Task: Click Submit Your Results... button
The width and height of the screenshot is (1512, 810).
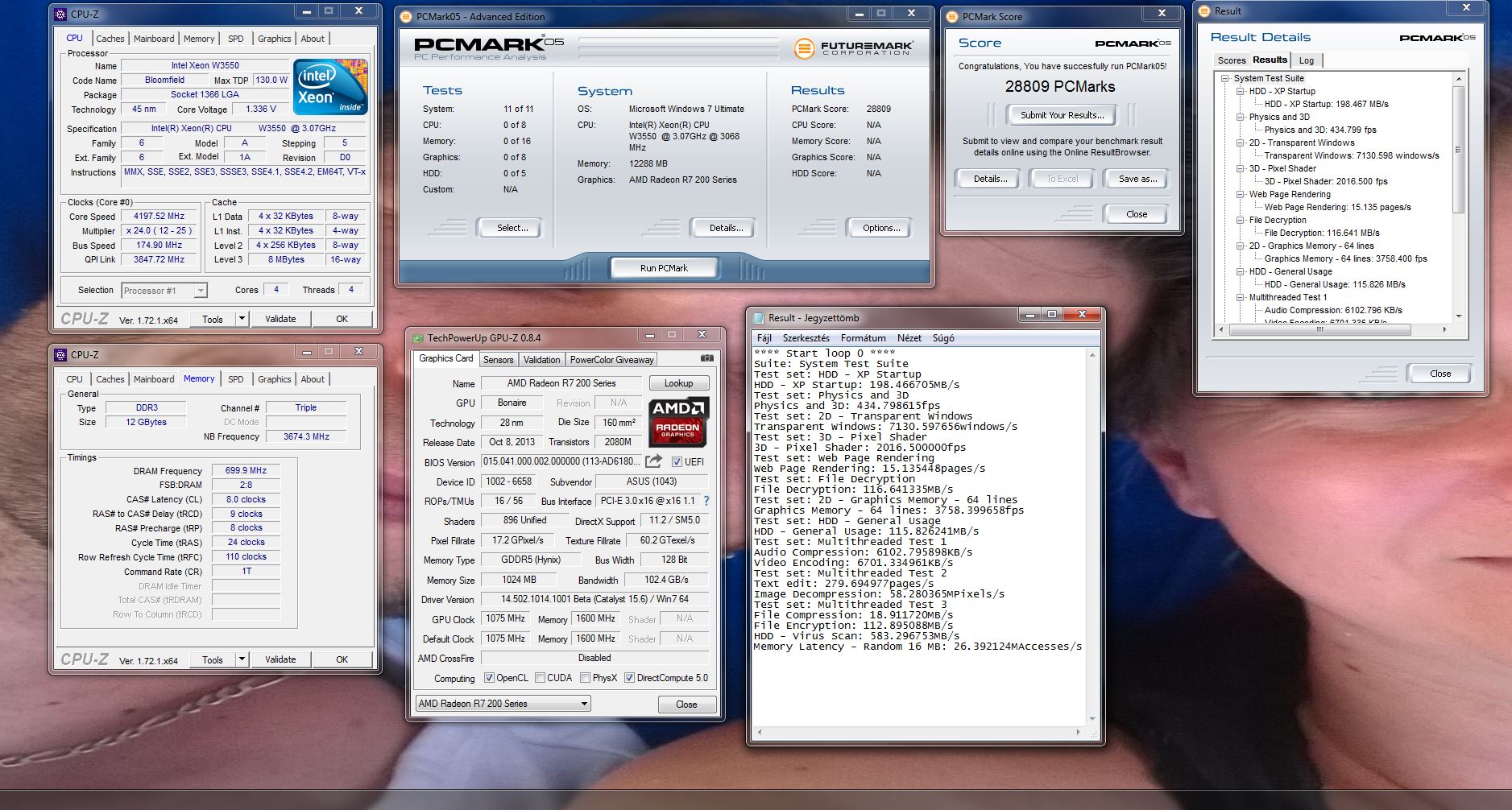Action: [1062, 115]
